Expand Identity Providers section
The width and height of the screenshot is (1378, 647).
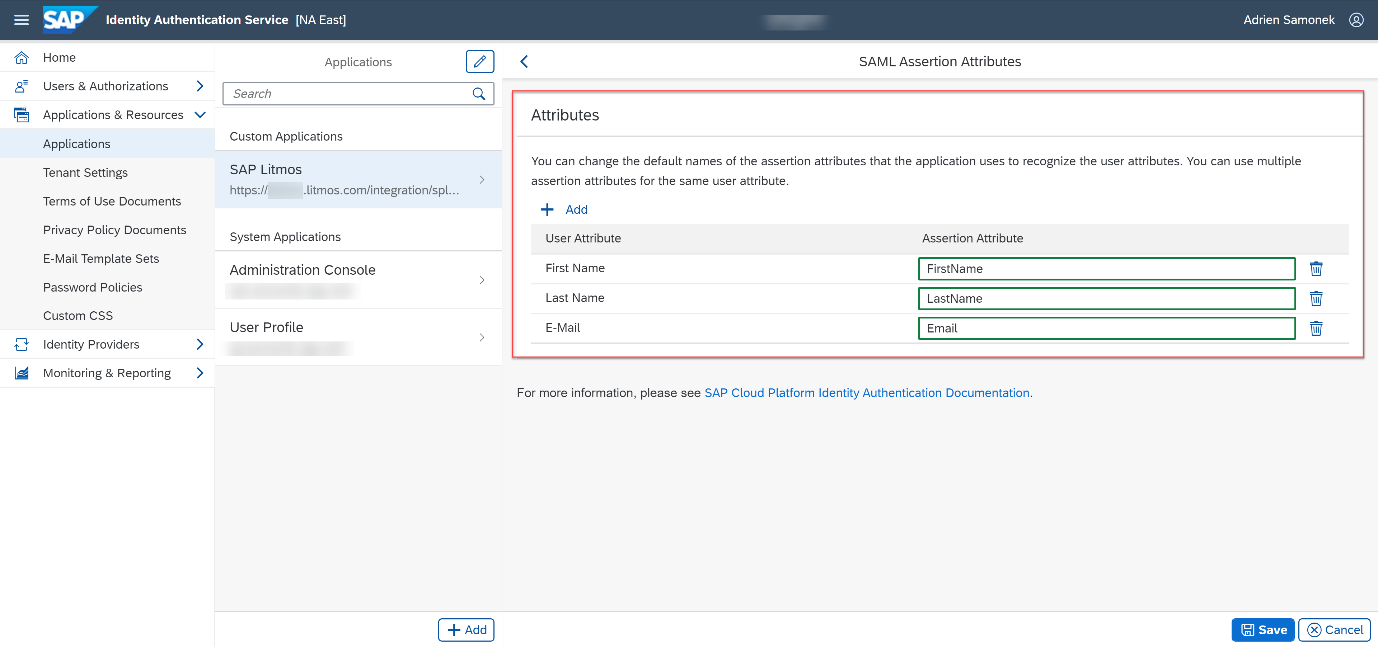click(x=200, y=344)
